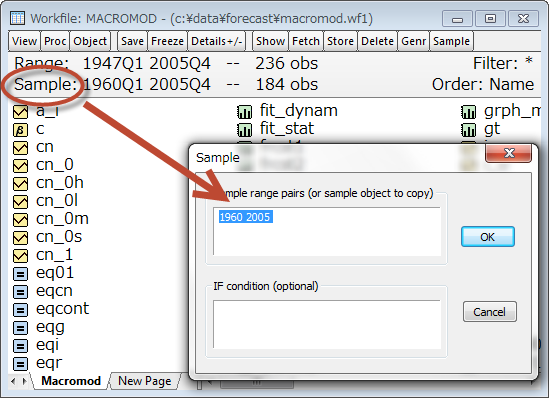Select the eq01 equation icon
Image resolution: width=549 pixels, height=398 pixels.
(x=20, y=274)
